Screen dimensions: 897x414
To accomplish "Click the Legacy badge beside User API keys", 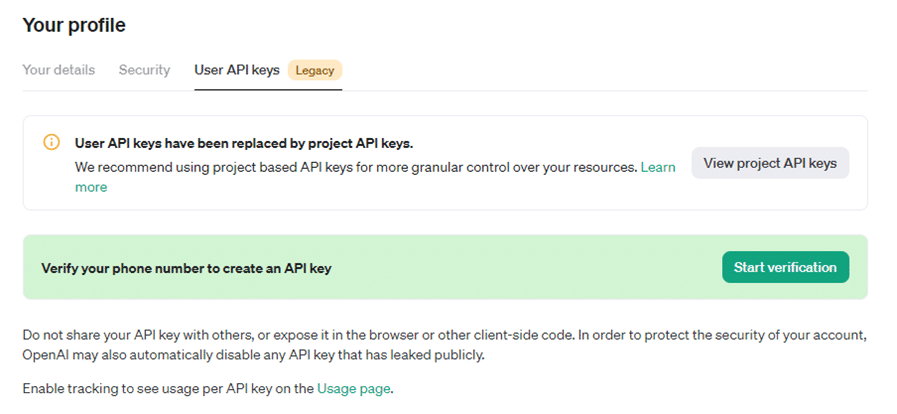I will 315,70.
